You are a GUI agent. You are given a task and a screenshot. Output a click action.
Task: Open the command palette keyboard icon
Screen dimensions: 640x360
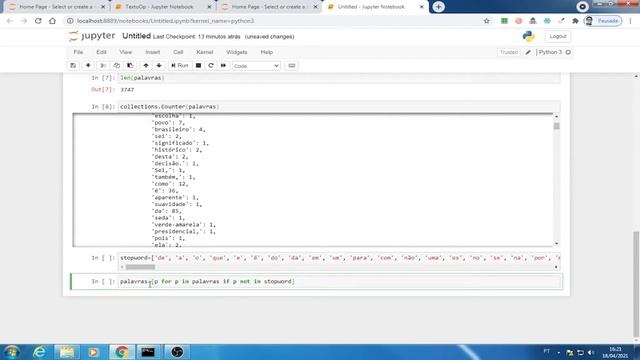291,66
